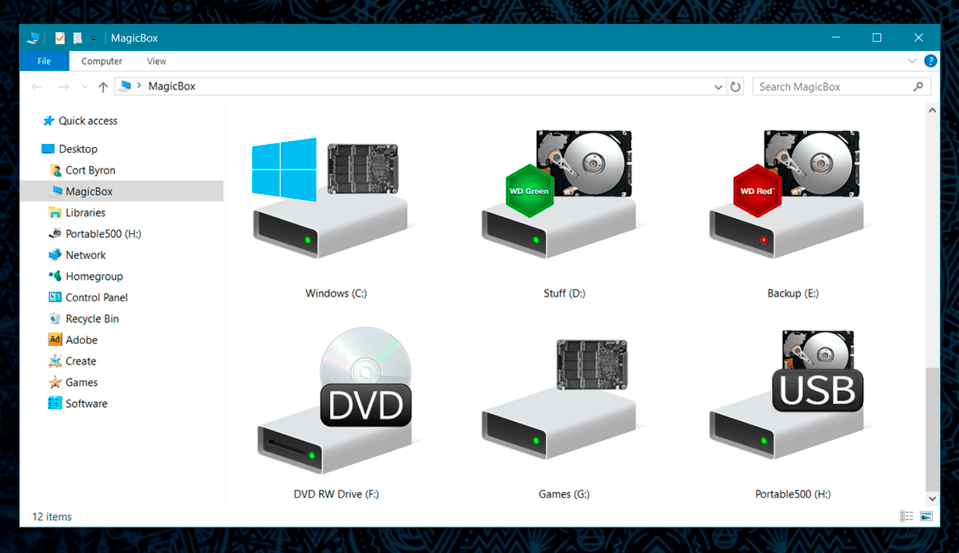
Task: Expand the ribbon with the chevron
Action: coord(912,61)
